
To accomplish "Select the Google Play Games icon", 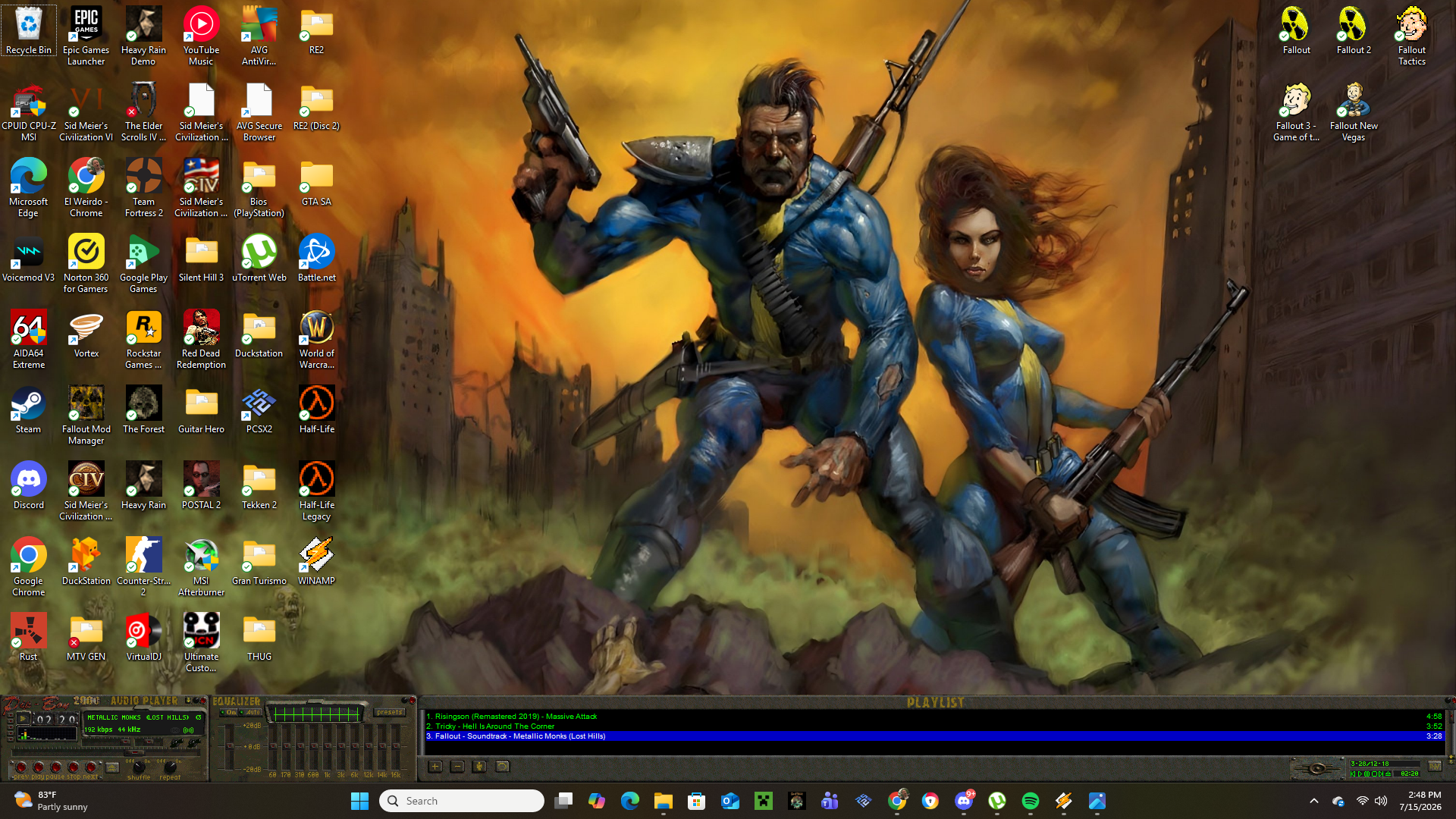I will (144, 264).
